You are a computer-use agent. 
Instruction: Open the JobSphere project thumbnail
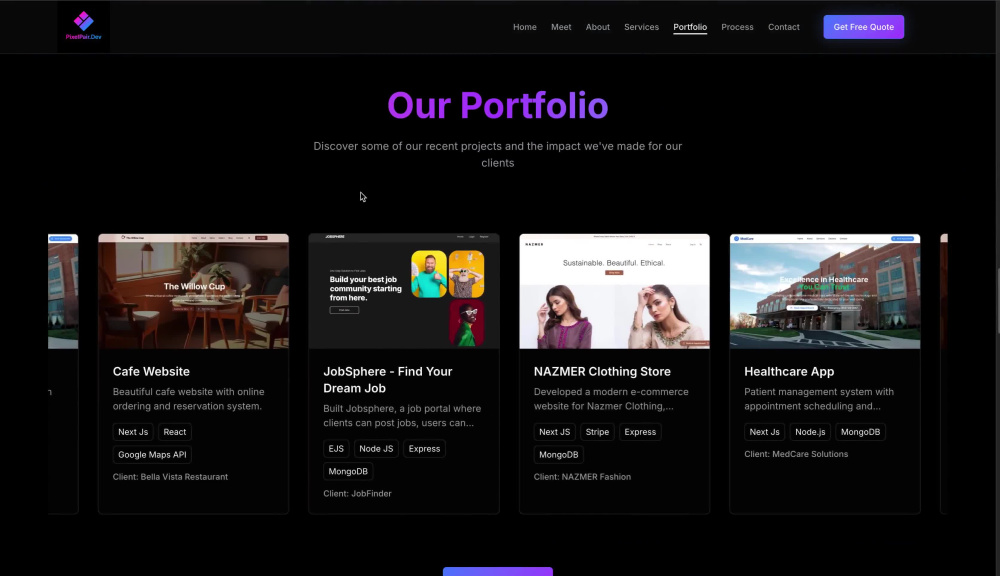point(404,291)
